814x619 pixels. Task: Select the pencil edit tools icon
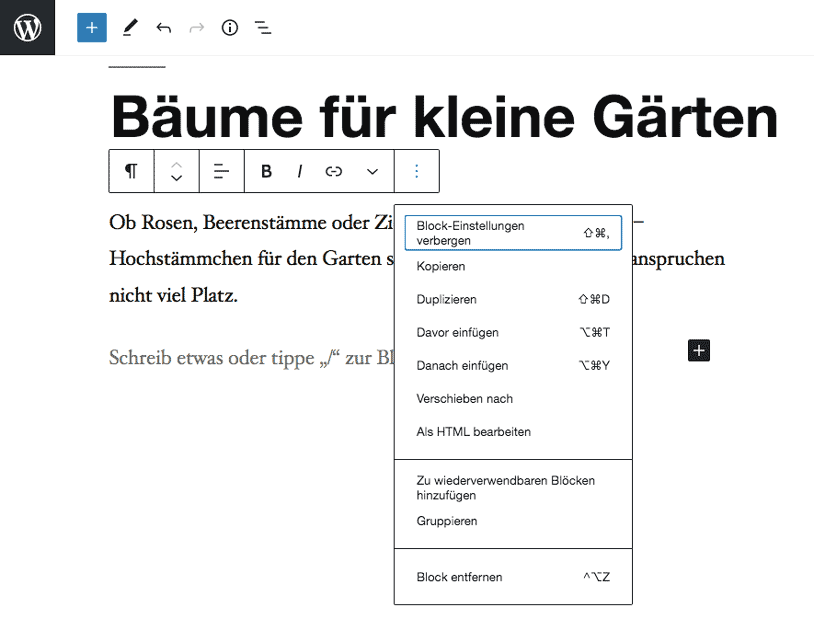130,28
